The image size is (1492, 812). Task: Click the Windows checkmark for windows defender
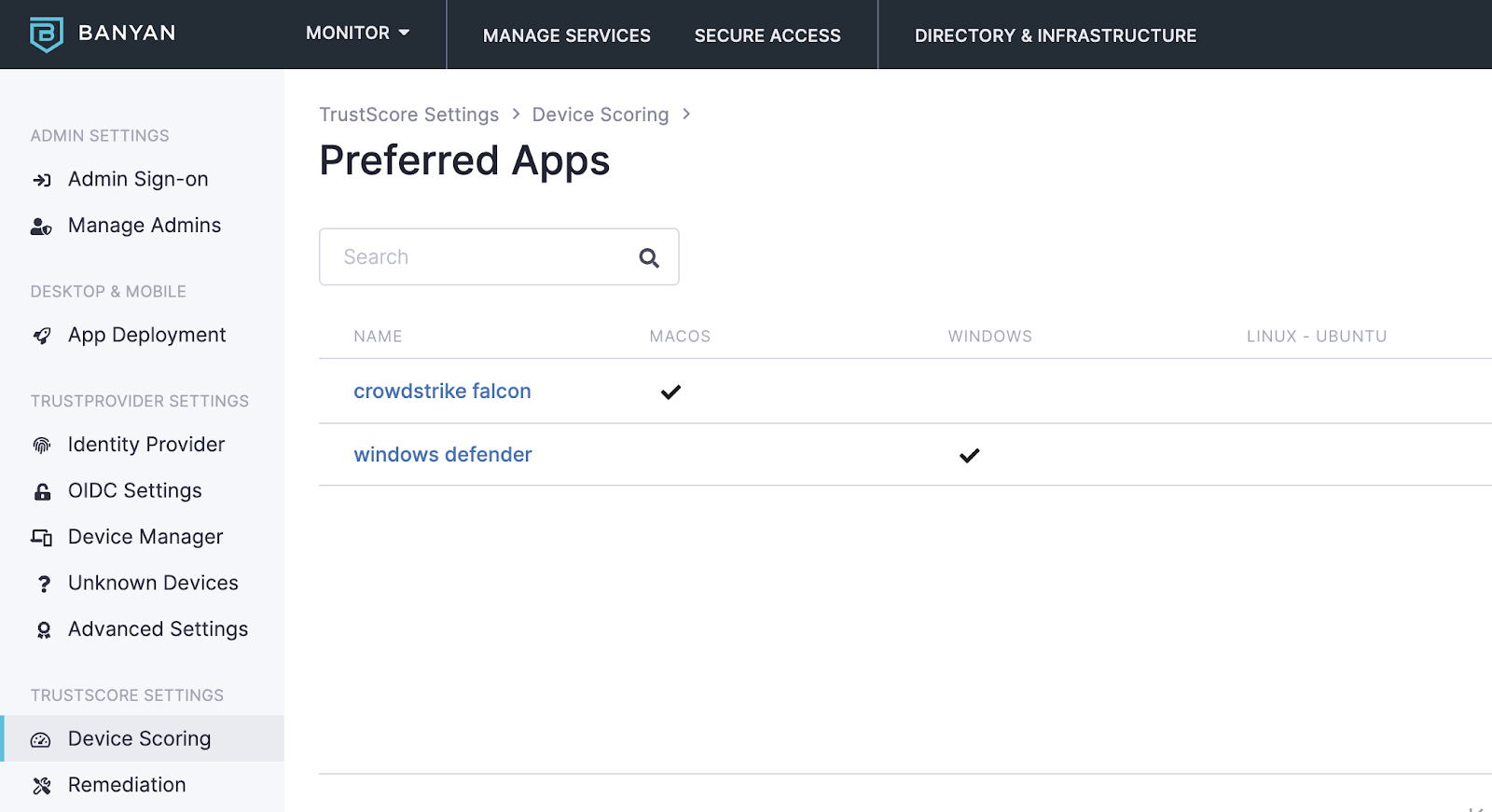coord(970,456)
